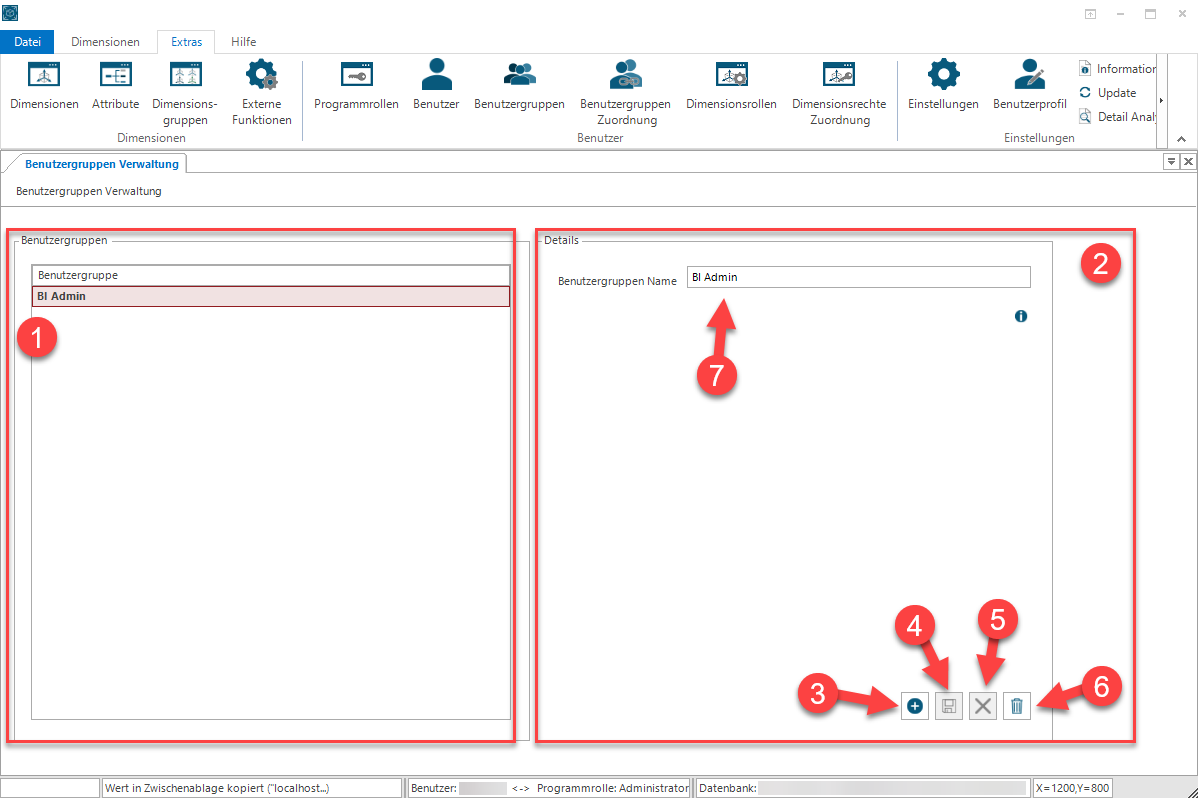Open the Attribute ribbon icon
The image size is (1198, 798).
point(115,75)
